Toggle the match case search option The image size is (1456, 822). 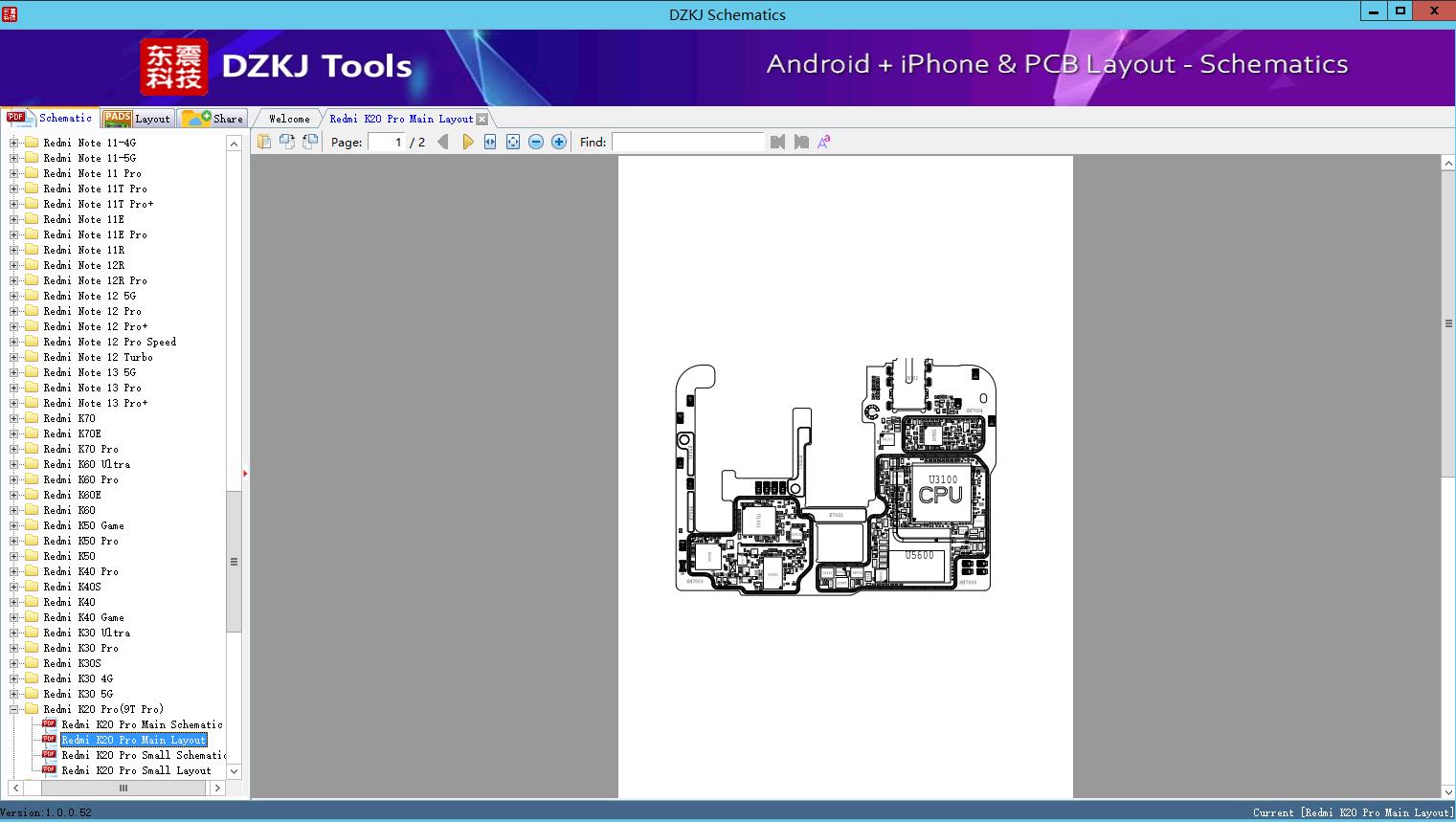[x=824, y=142]
